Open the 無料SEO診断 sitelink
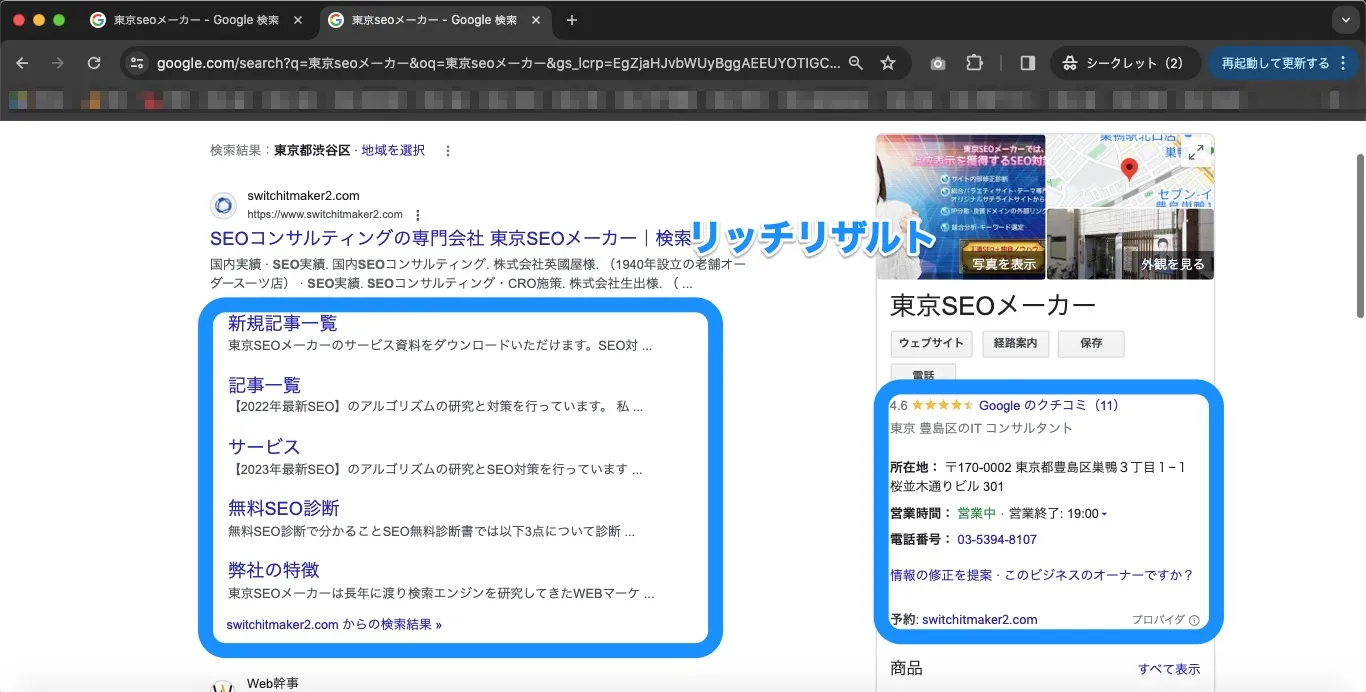Viewport: 1366px width, 692px height. (284, 508)
